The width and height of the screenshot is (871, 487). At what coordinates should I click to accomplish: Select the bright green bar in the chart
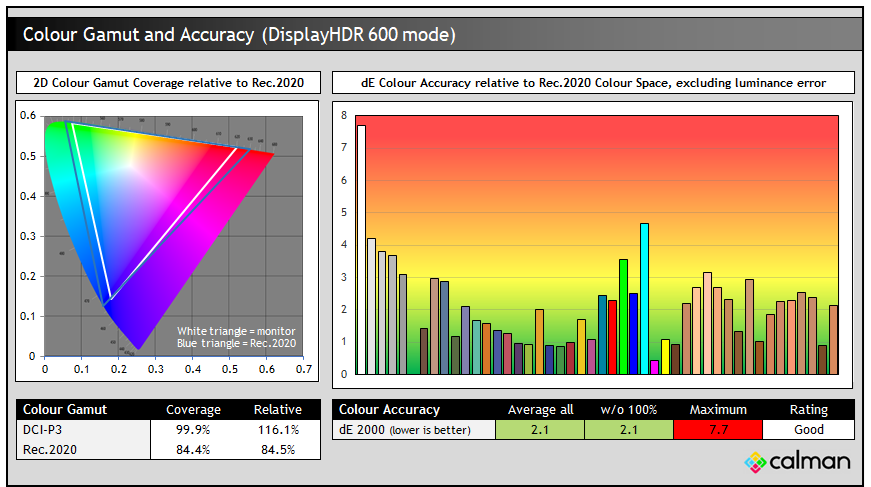(x=623, y=316)
